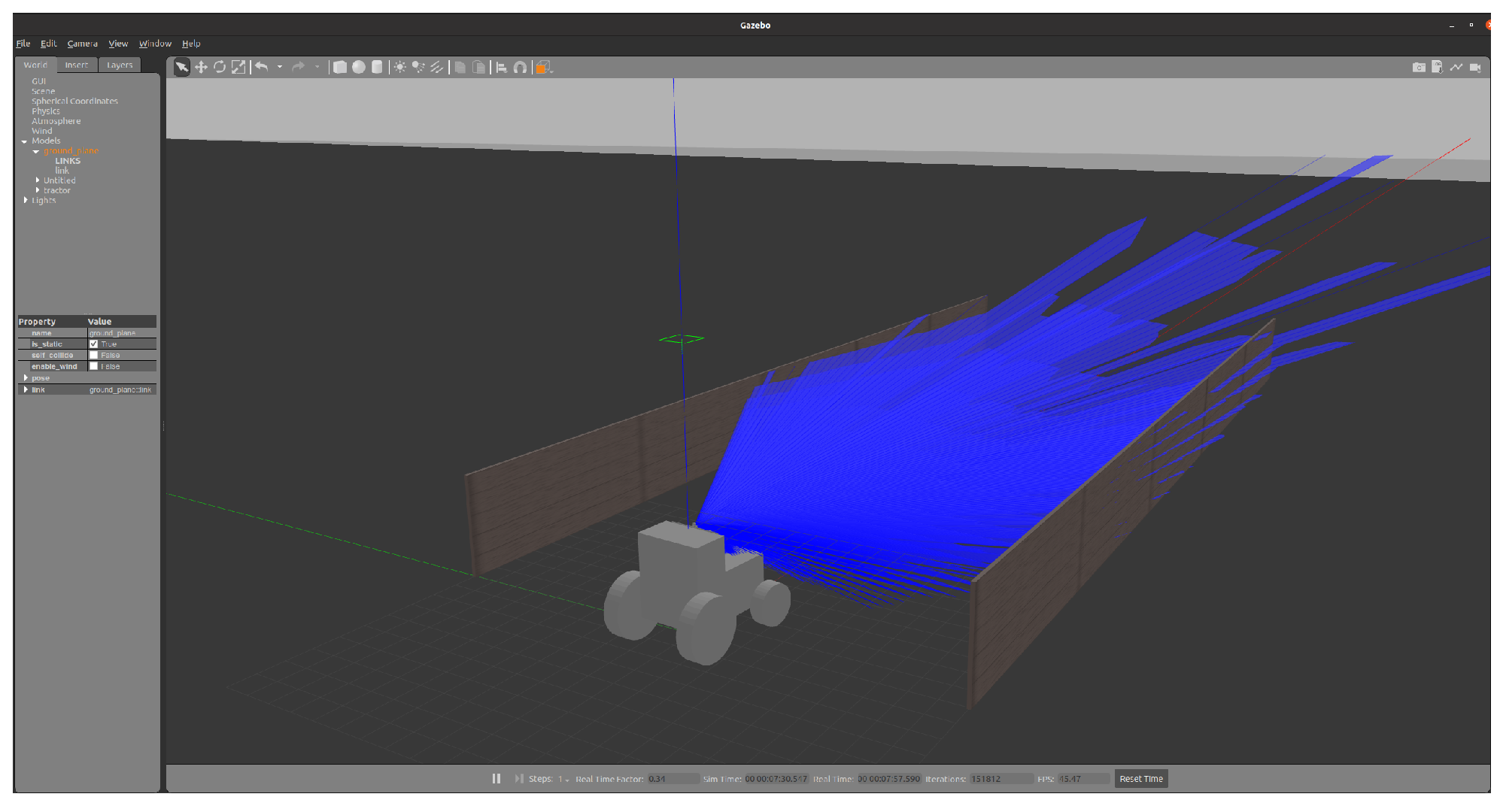
Task: Insert a cylinder shape
Action: [377, 68]
